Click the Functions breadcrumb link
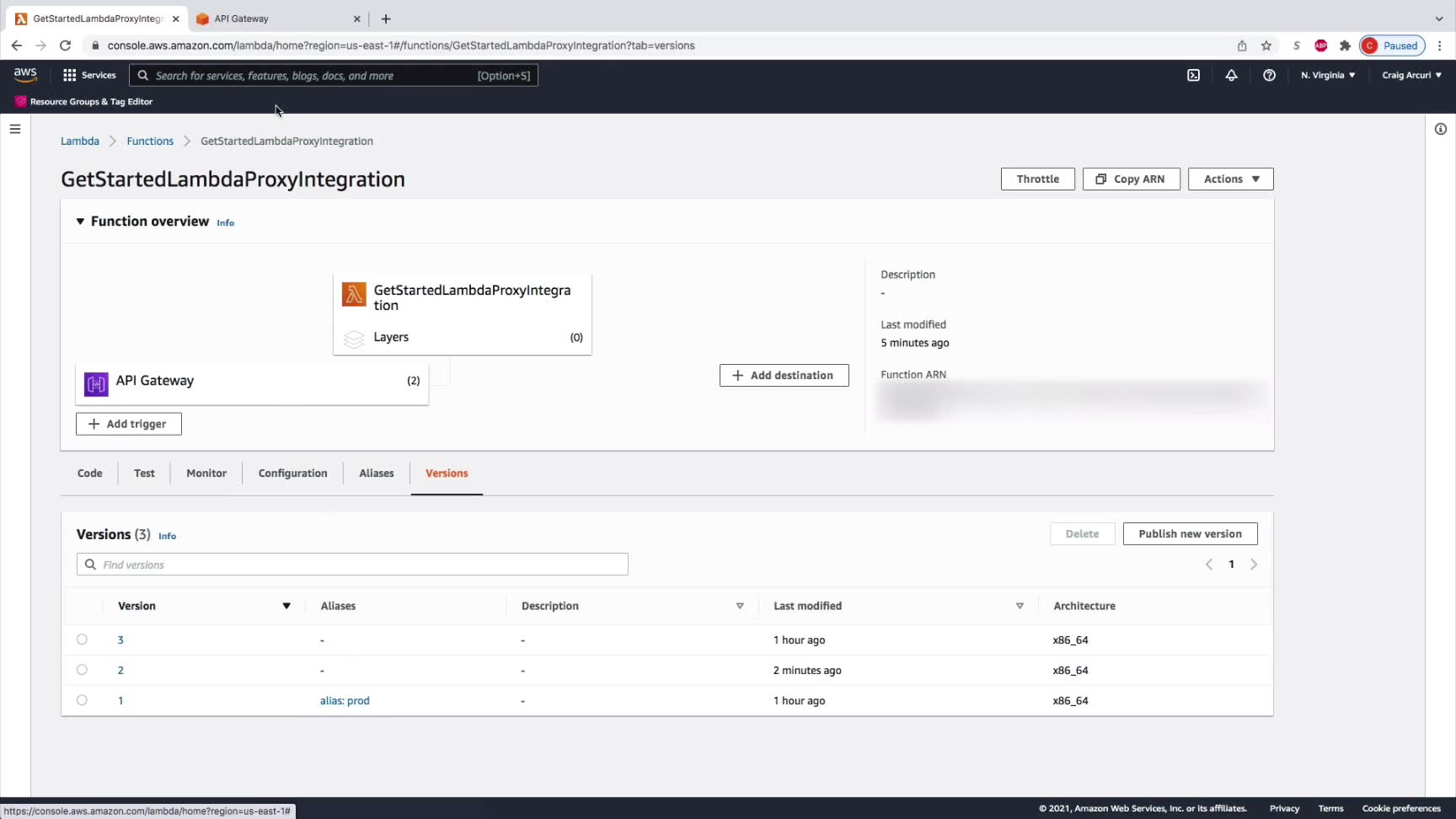The width and height of the screenshot is (1456, 819). pos(150,141)
